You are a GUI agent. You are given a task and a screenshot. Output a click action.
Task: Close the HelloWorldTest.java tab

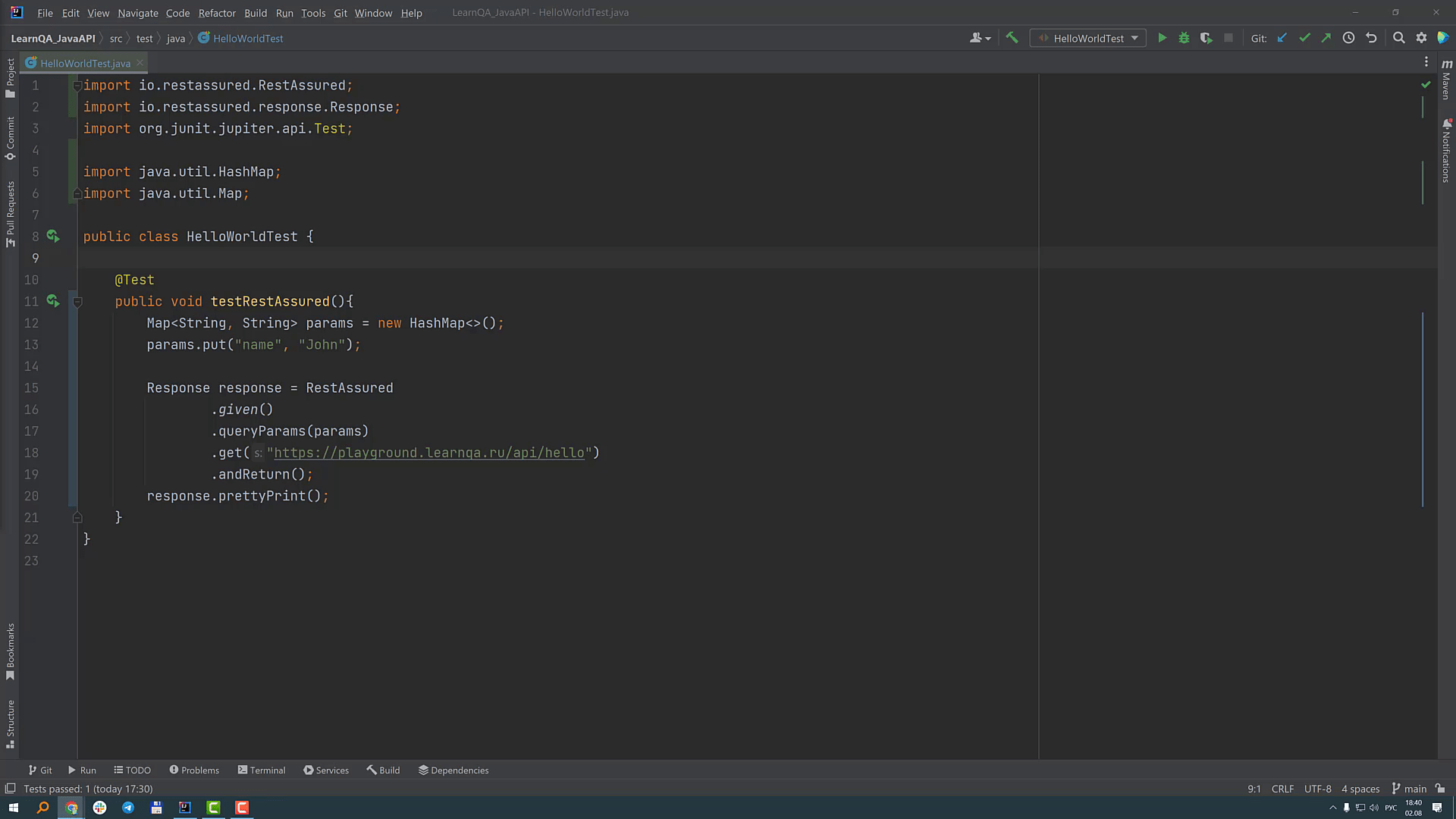pos(140,63)
